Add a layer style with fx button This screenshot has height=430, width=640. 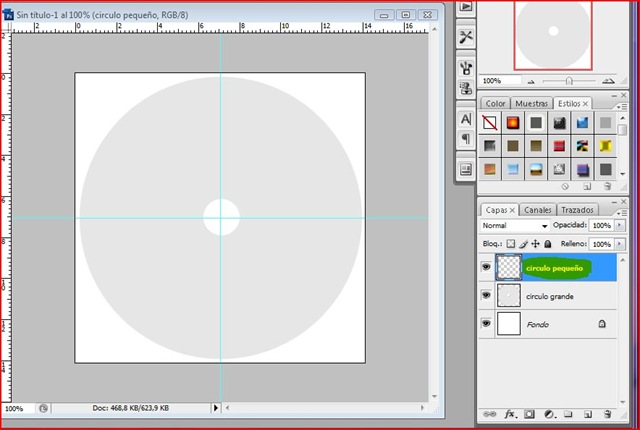[509, 413]
